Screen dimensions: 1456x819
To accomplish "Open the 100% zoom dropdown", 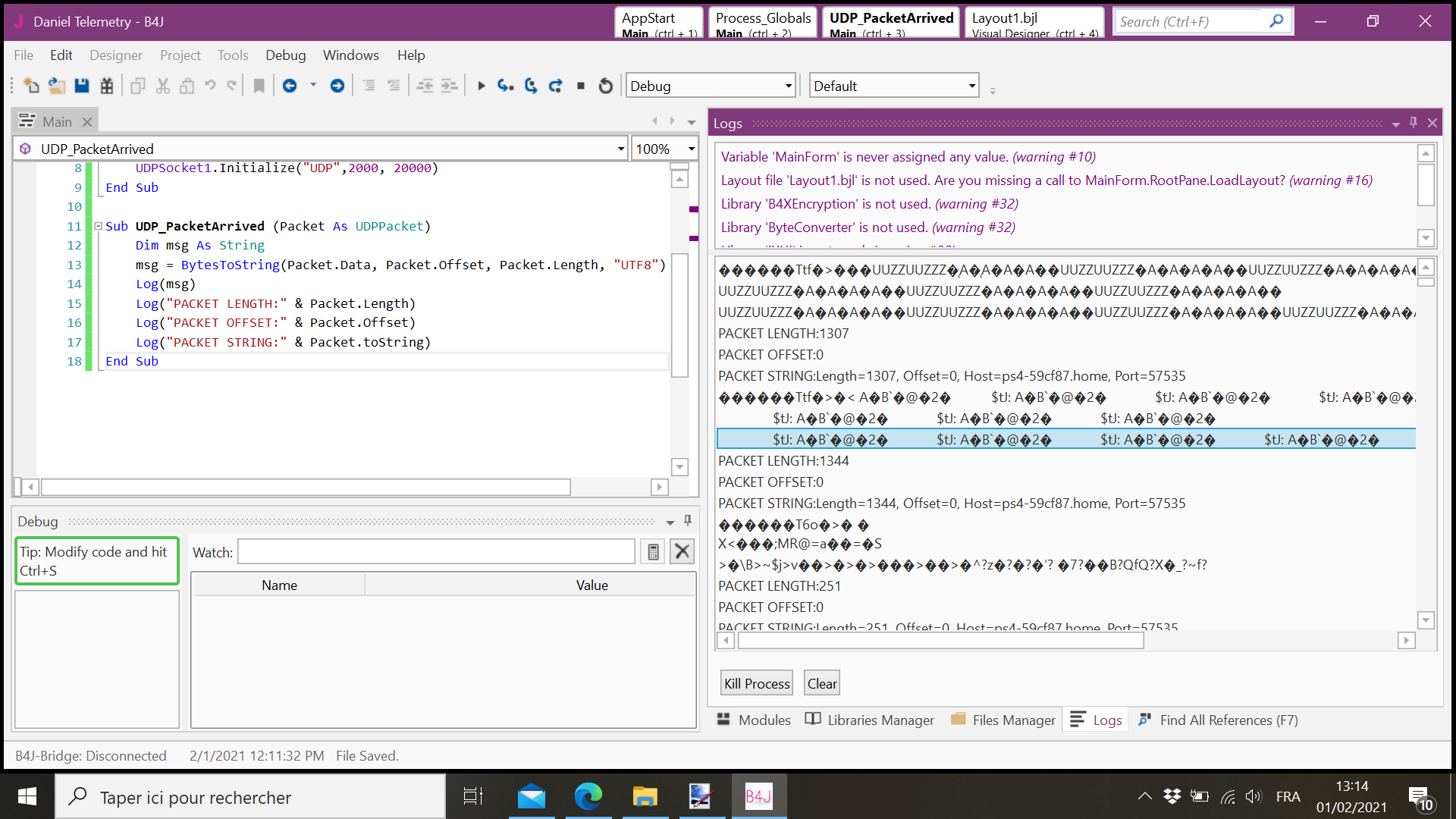I will click(691, 149).
